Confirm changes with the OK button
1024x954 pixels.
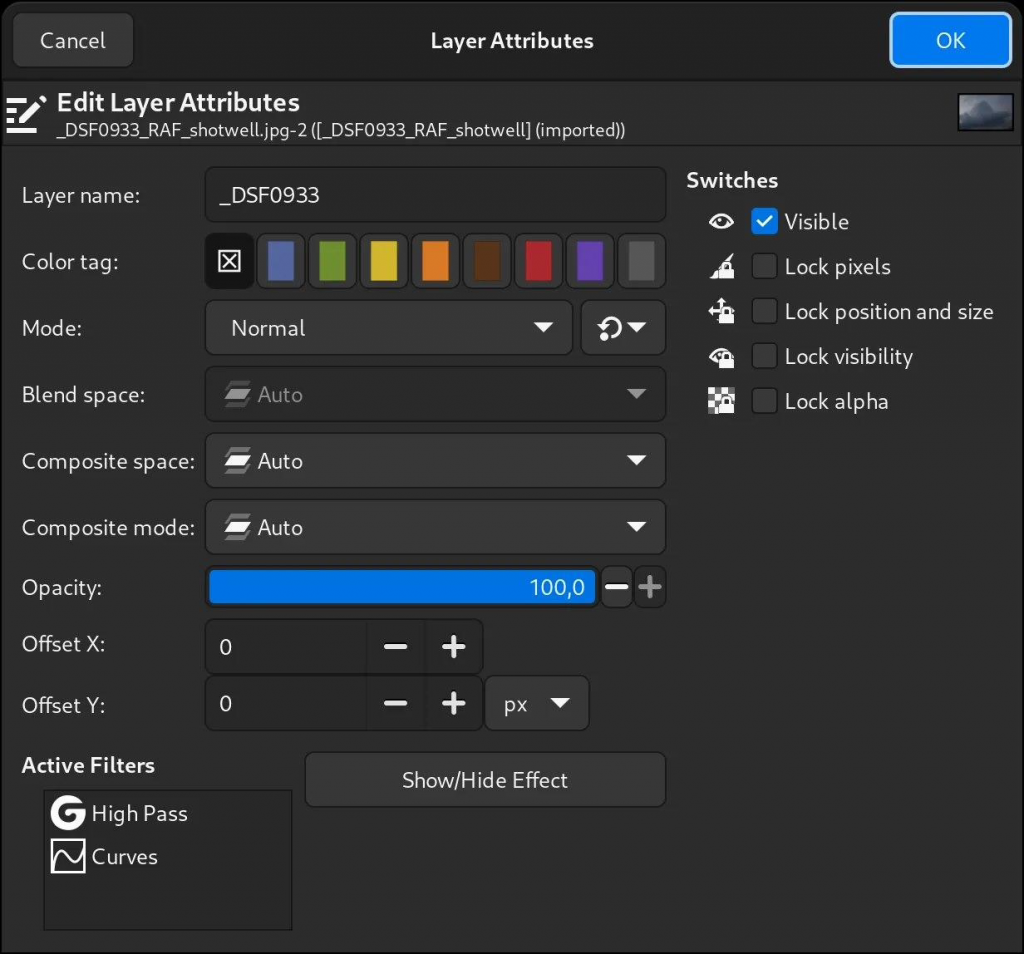pyautogui.click(x=949, y=40)
